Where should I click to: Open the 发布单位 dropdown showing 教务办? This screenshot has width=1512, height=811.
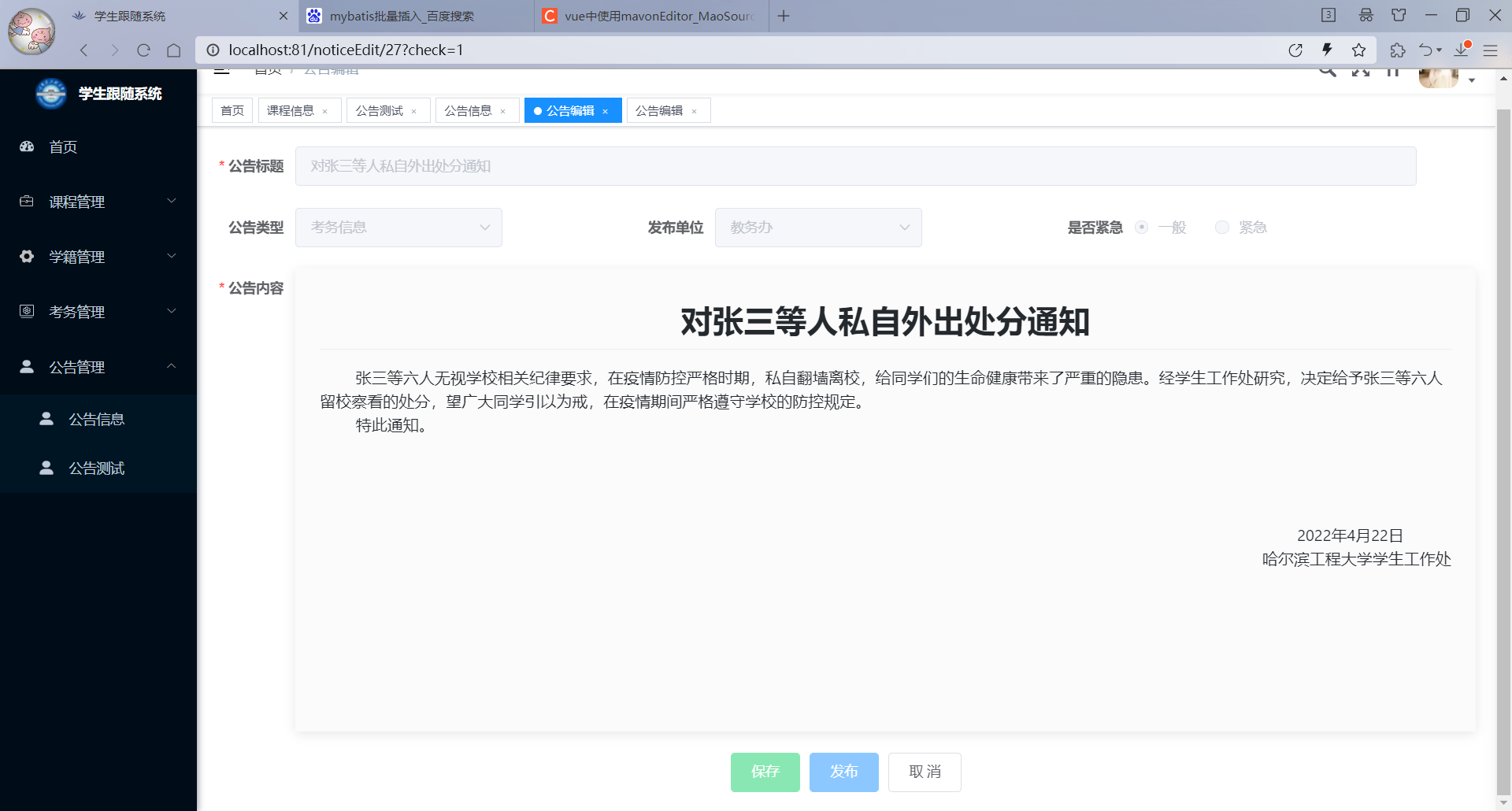(817, 227)
